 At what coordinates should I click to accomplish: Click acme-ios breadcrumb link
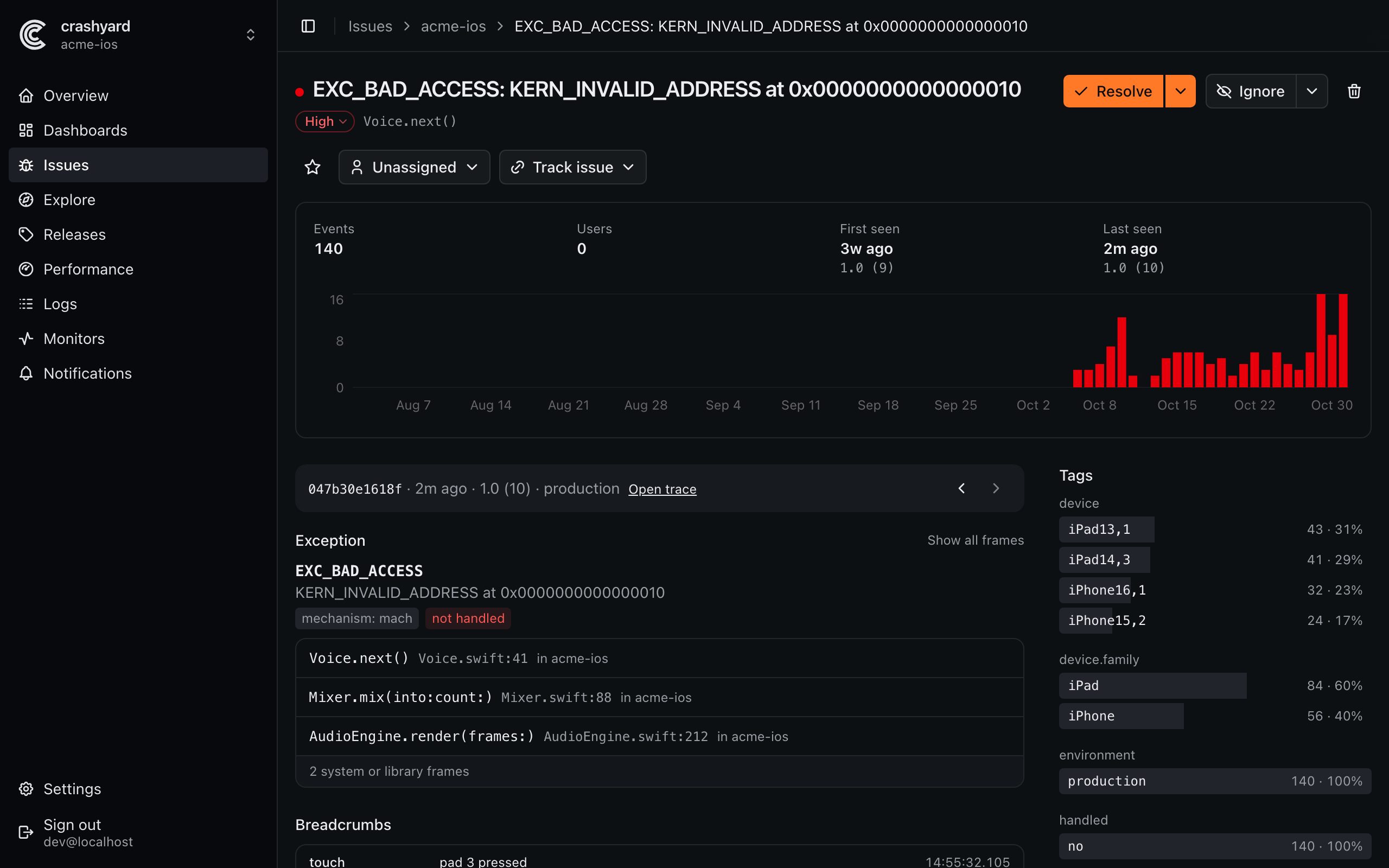(454, 27)
